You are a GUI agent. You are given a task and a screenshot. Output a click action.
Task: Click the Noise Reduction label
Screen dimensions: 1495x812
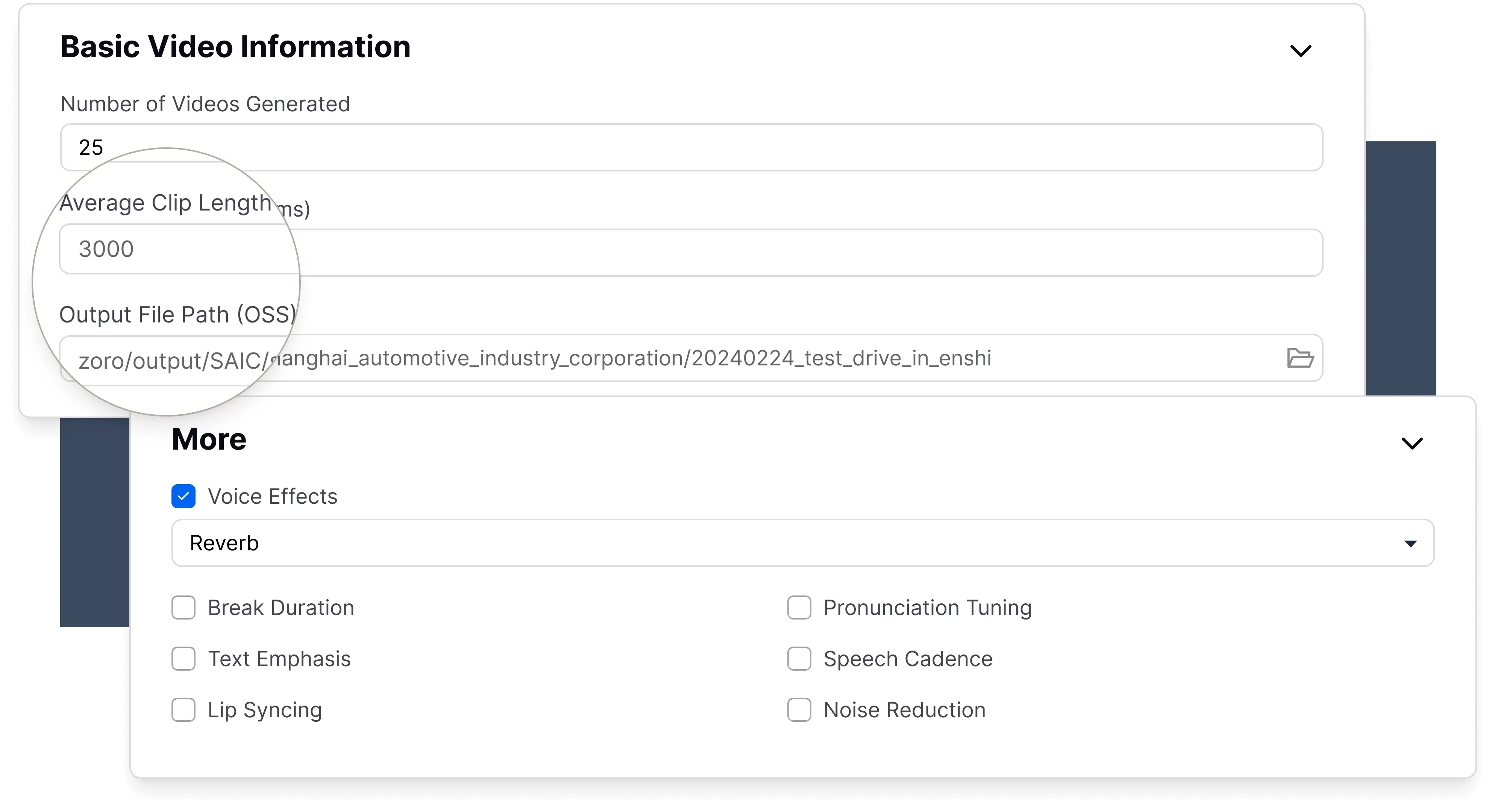(904, 710)
